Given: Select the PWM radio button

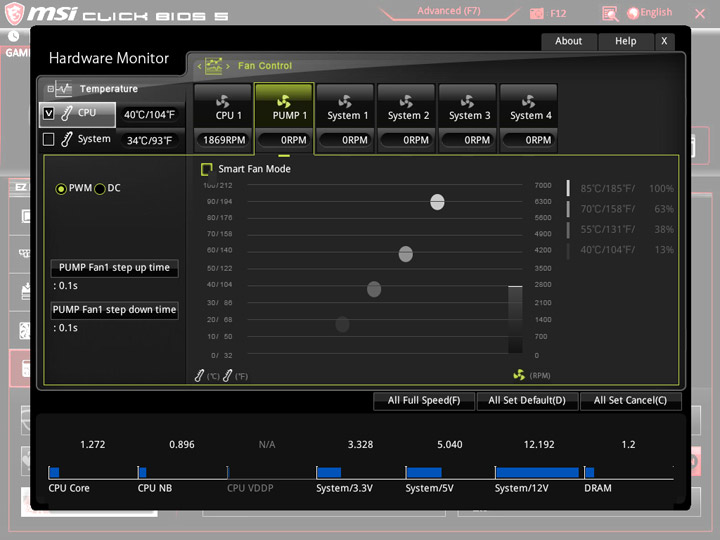Looking at the screenshot, I should 61,189.
